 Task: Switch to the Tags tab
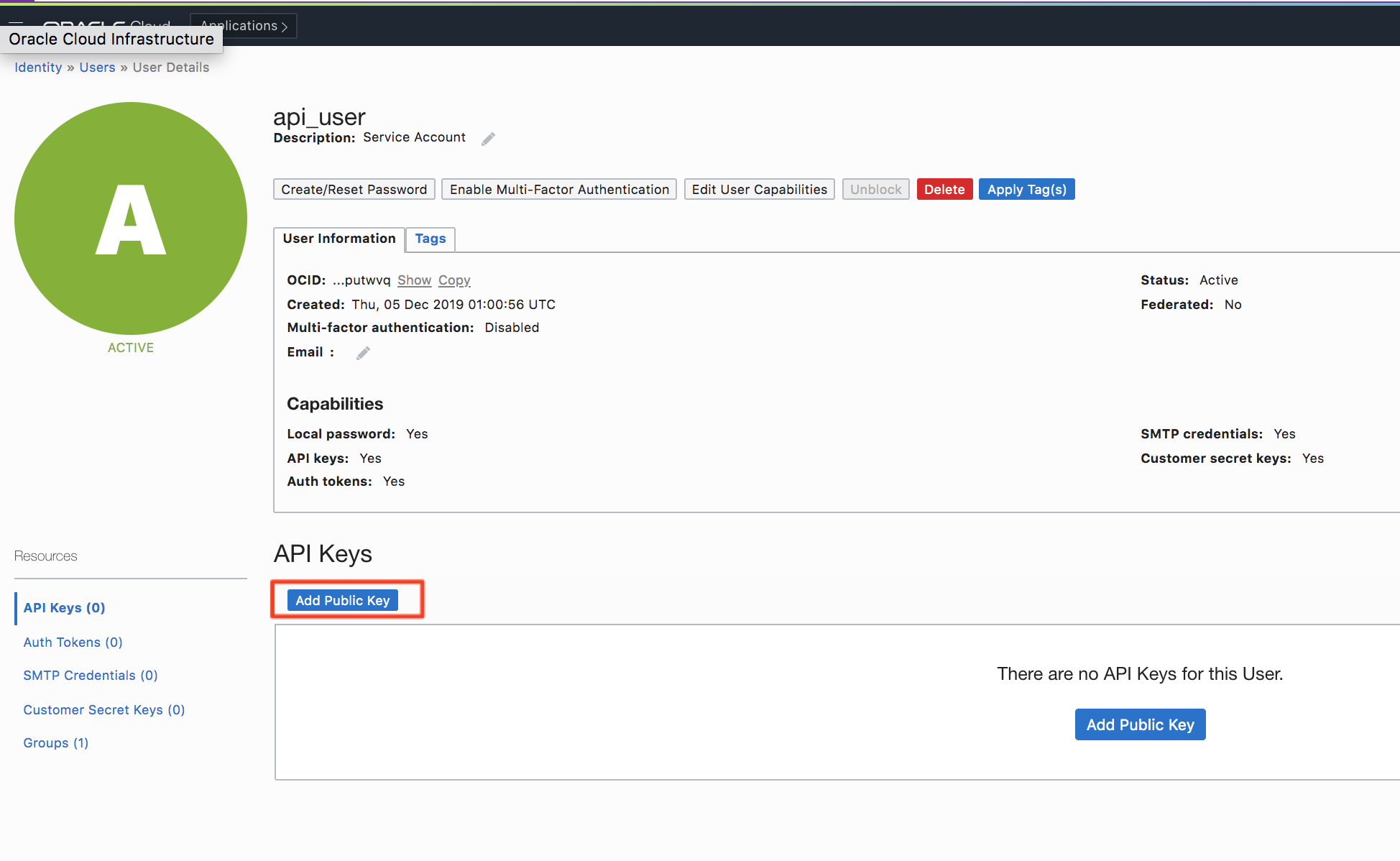430,239
